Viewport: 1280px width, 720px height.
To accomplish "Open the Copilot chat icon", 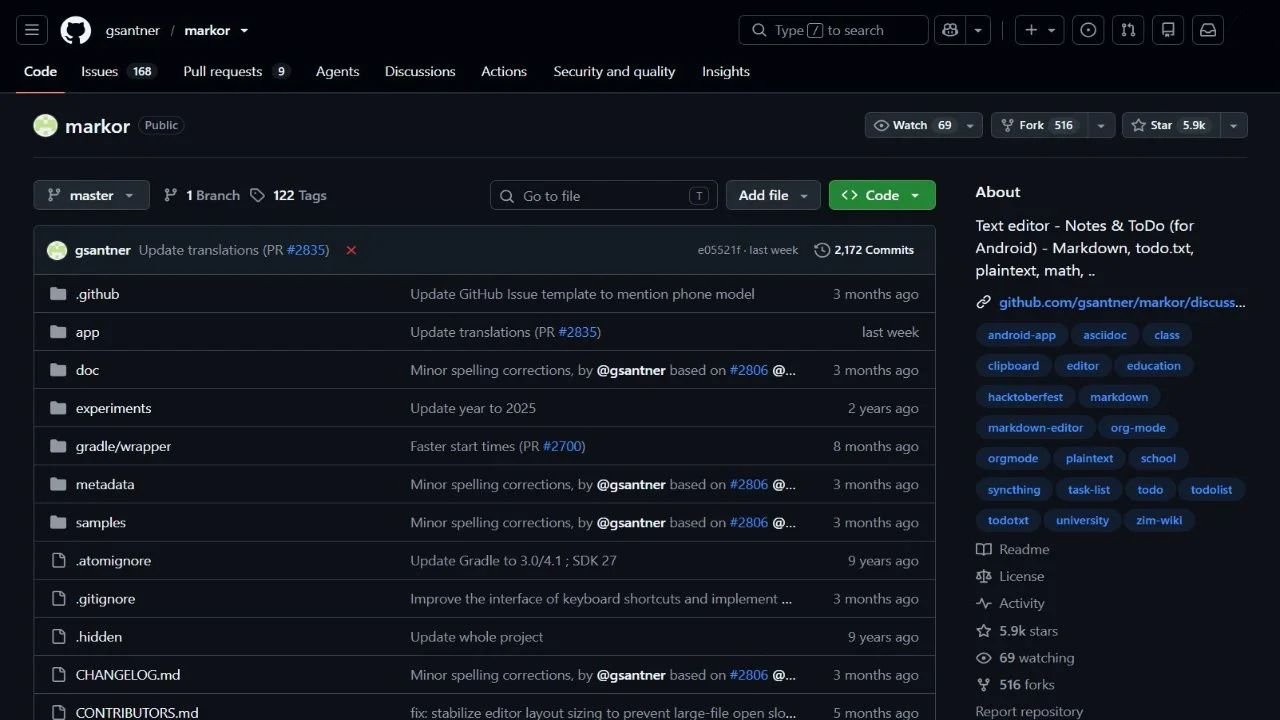I will pyautogui.click(x=950, y=30).
